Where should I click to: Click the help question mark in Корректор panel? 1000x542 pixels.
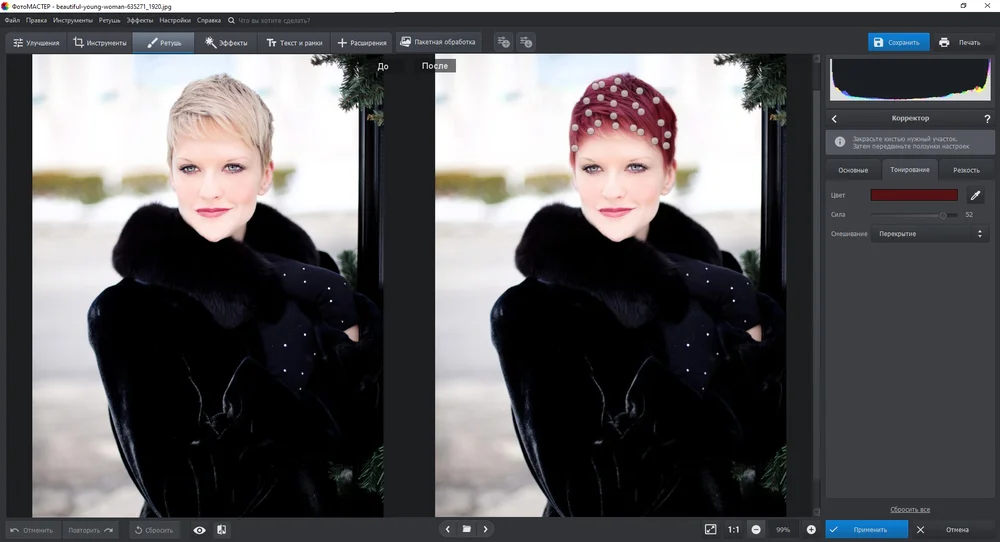[986, 118]
